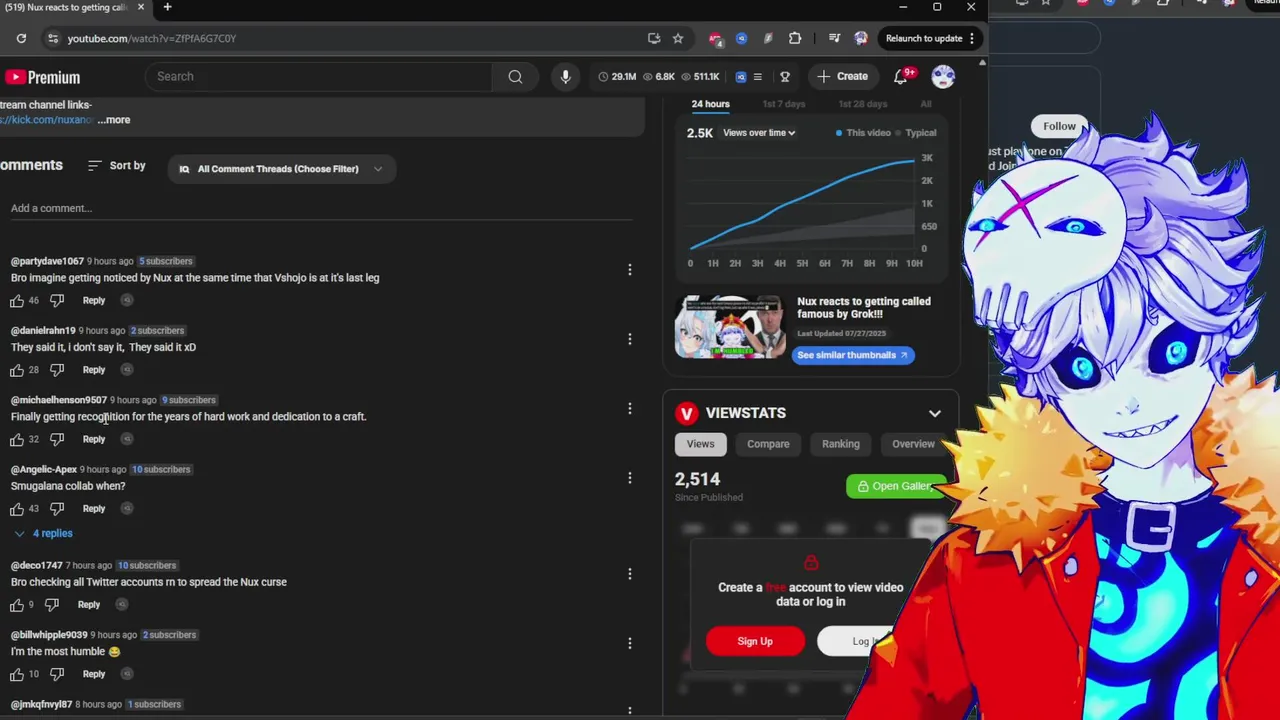Reload the page with refresh icon
Image resolution: width=1280 pixels, height=720 pixels.
21,38
